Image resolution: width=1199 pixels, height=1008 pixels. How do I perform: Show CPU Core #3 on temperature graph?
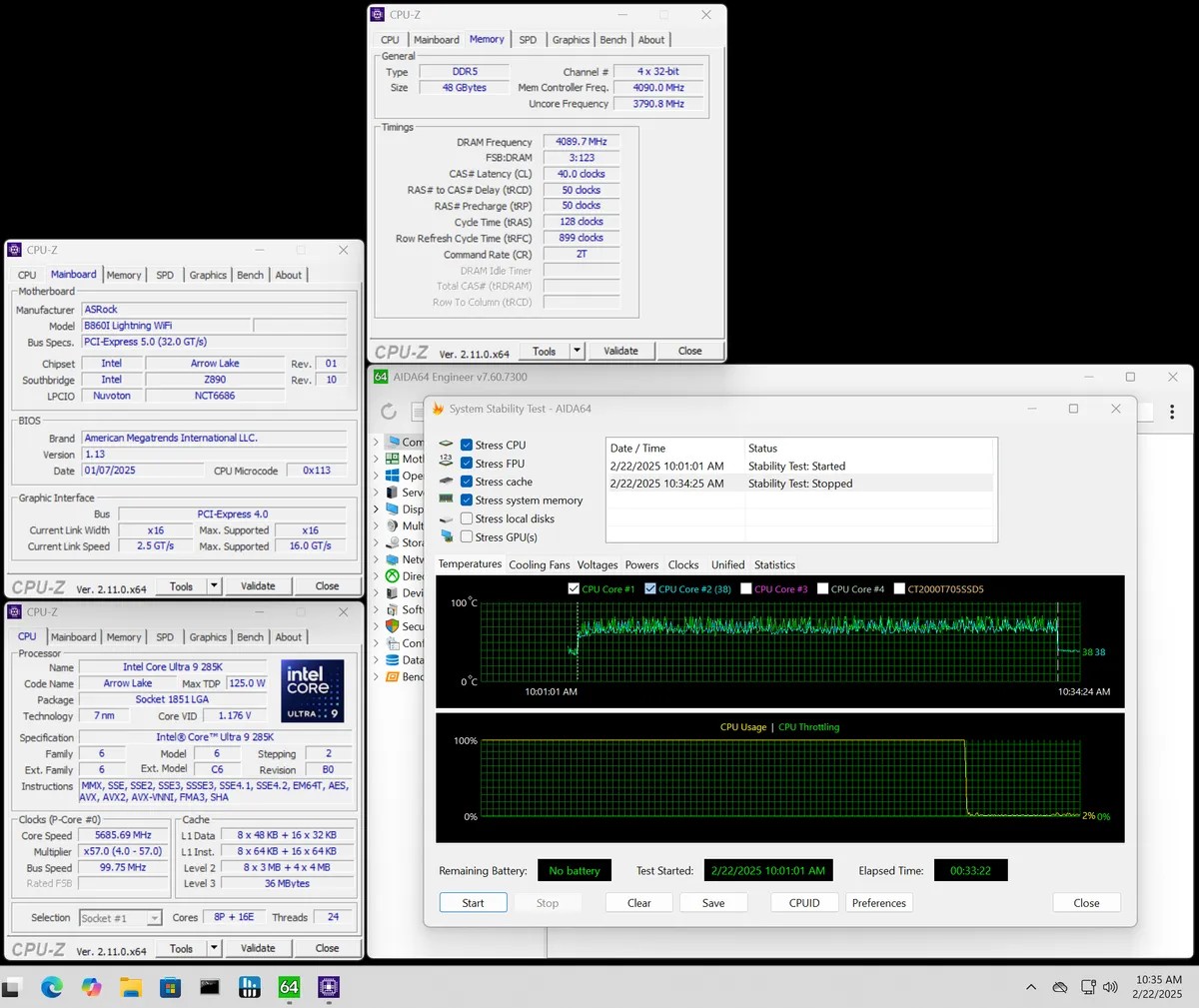pyautogui.click(x=744, y=589)
